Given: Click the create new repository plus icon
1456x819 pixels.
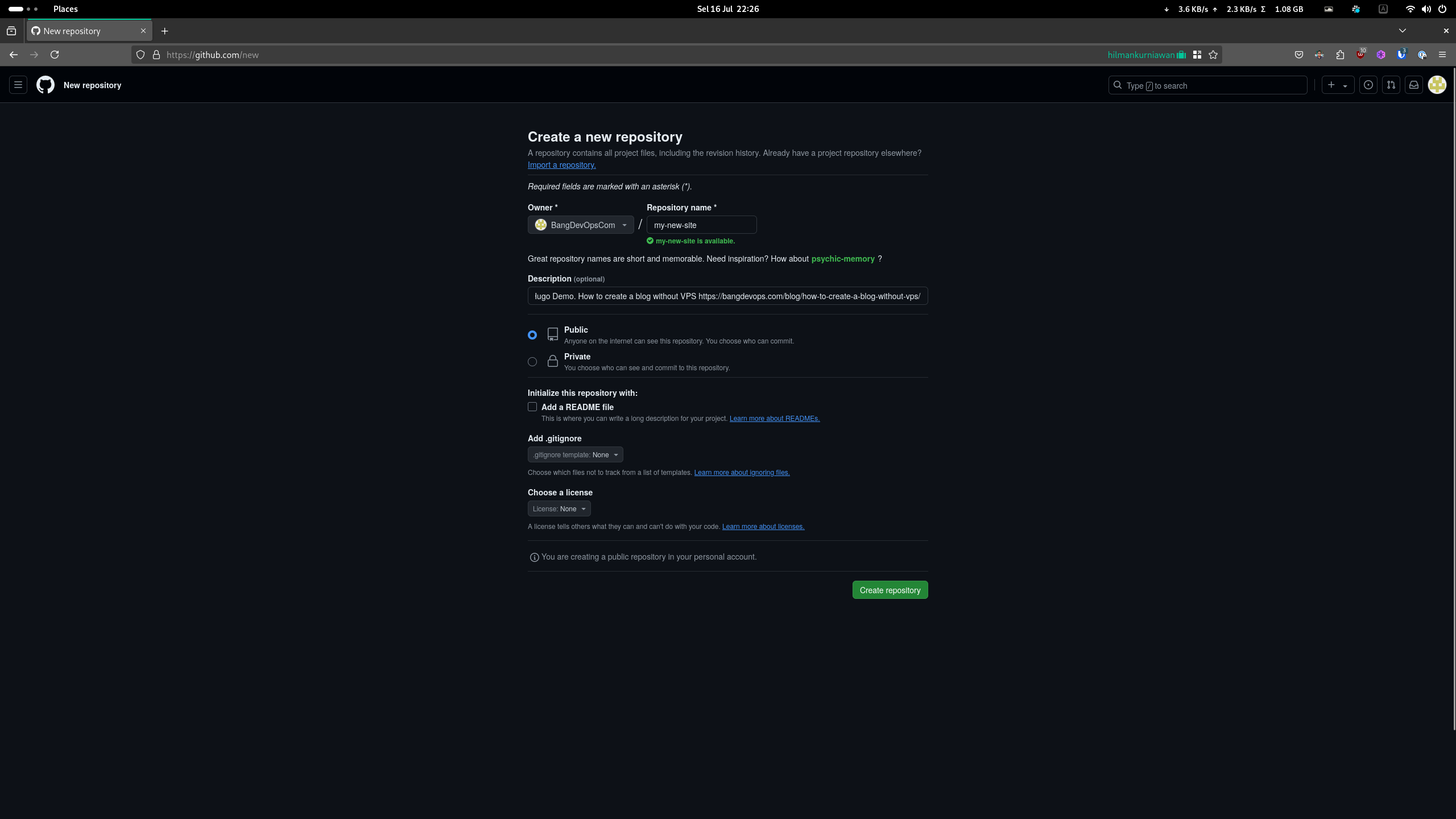Looking at the screenshot, I should tap(1330, 85).
